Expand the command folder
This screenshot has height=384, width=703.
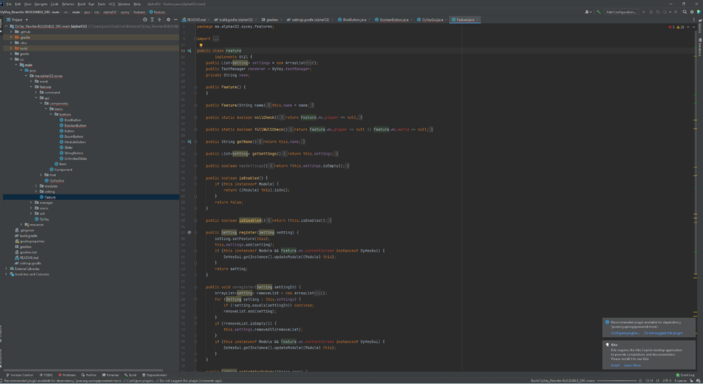pos(36,92)
